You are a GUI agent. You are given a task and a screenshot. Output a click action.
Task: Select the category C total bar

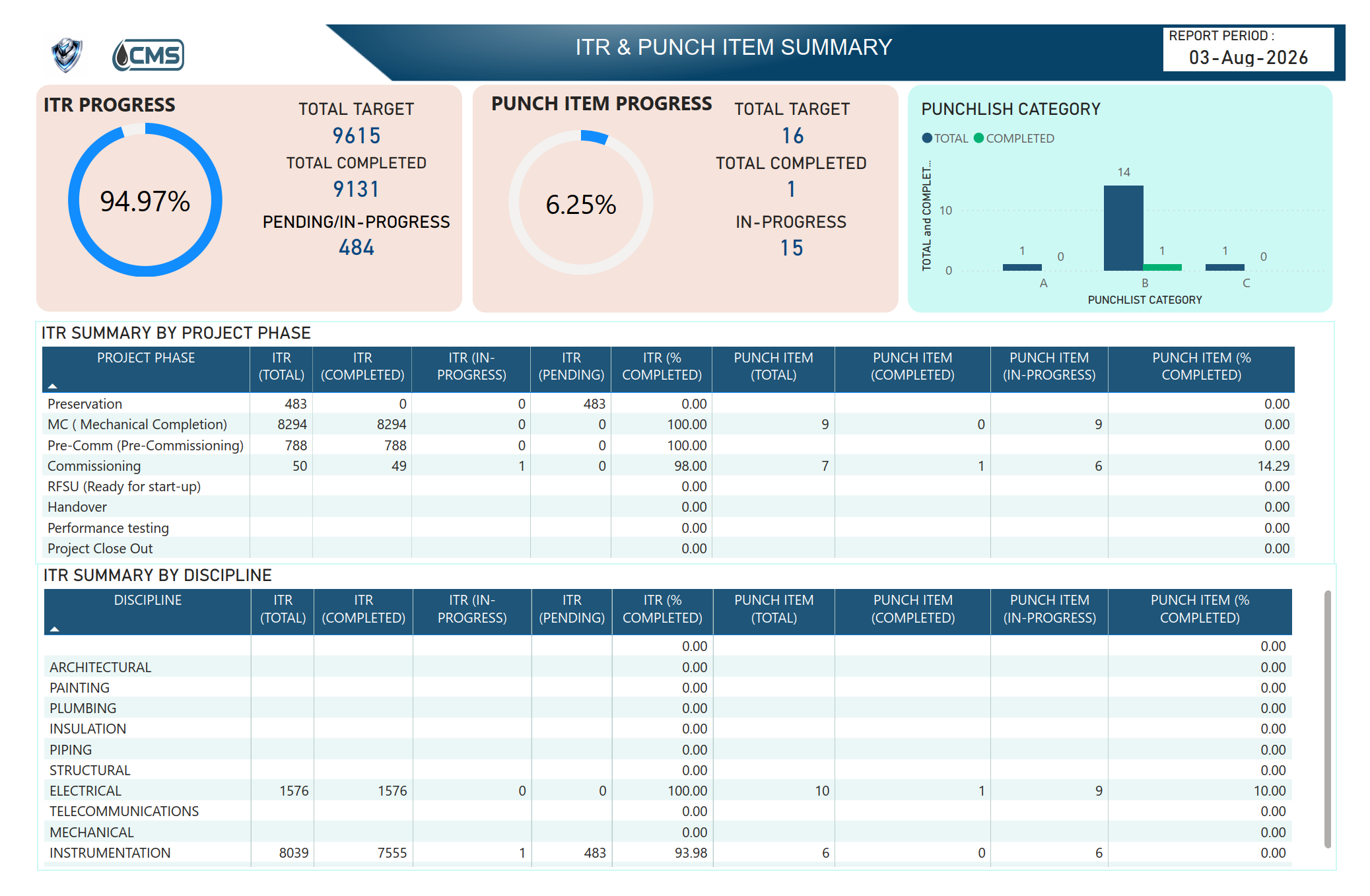tap(1225, 267)
